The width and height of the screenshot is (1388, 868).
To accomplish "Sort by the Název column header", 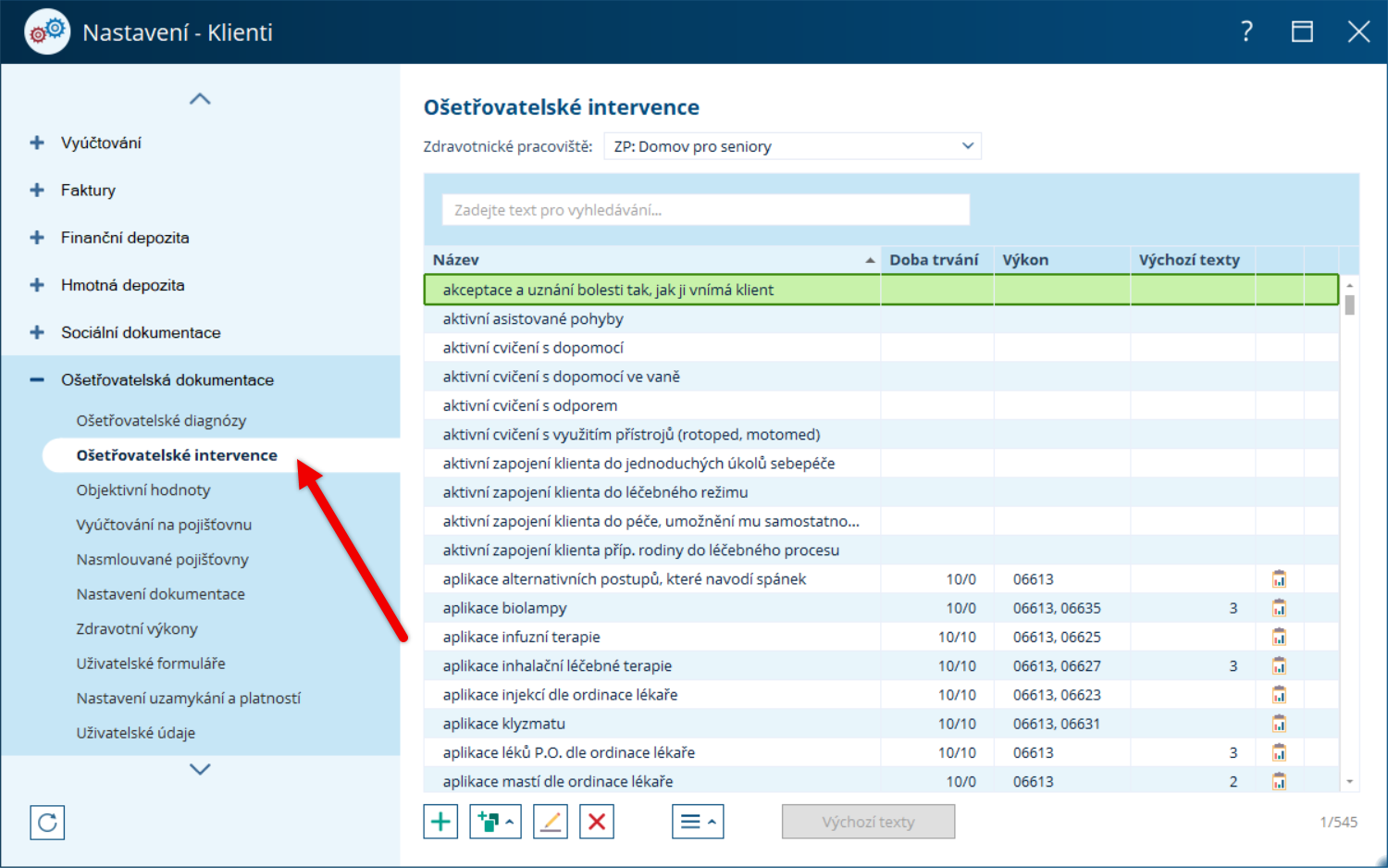I will (x=652, y=260).
